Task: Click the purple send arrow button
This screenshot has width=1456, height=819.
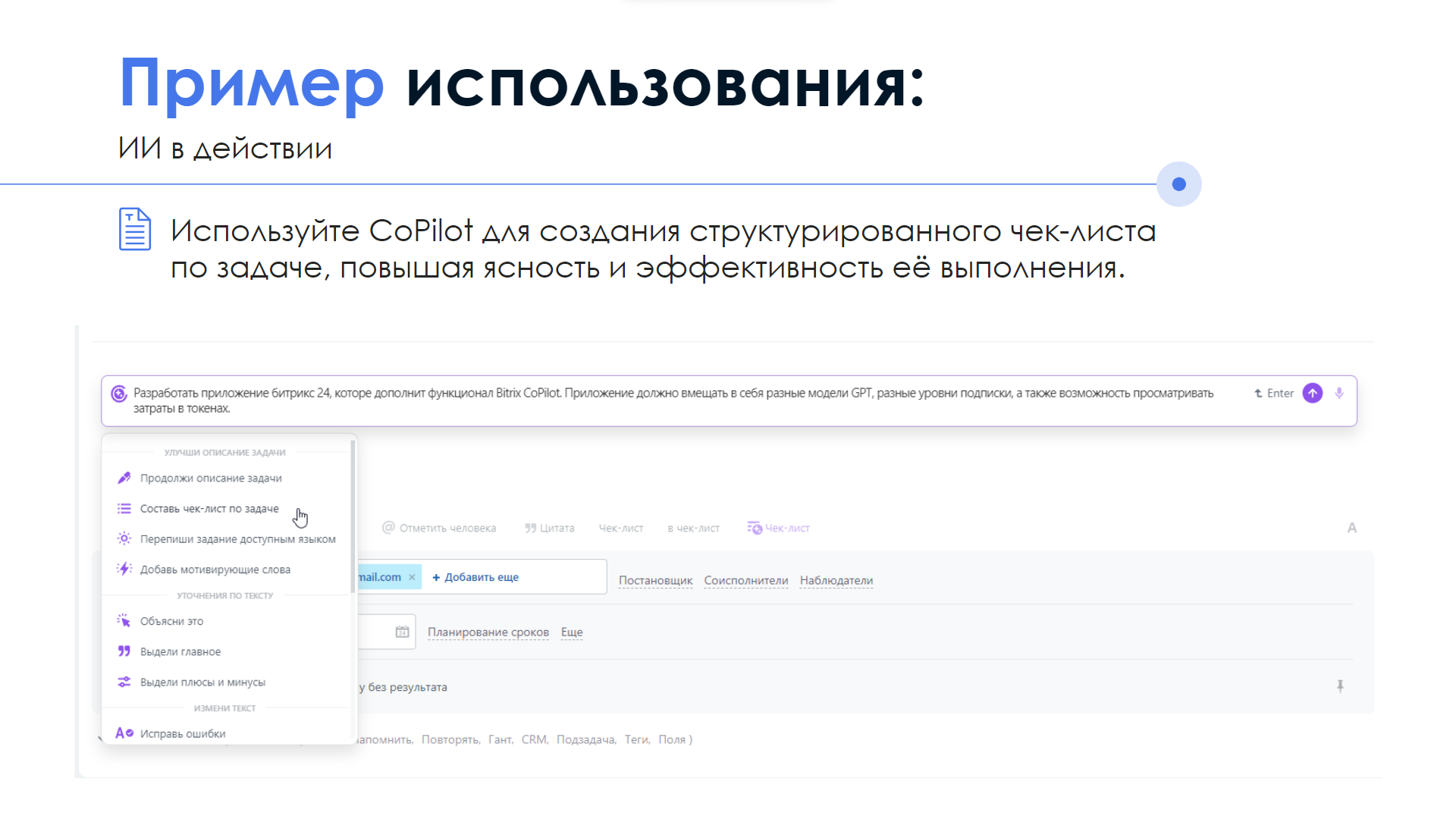Action: [1313, 393]
